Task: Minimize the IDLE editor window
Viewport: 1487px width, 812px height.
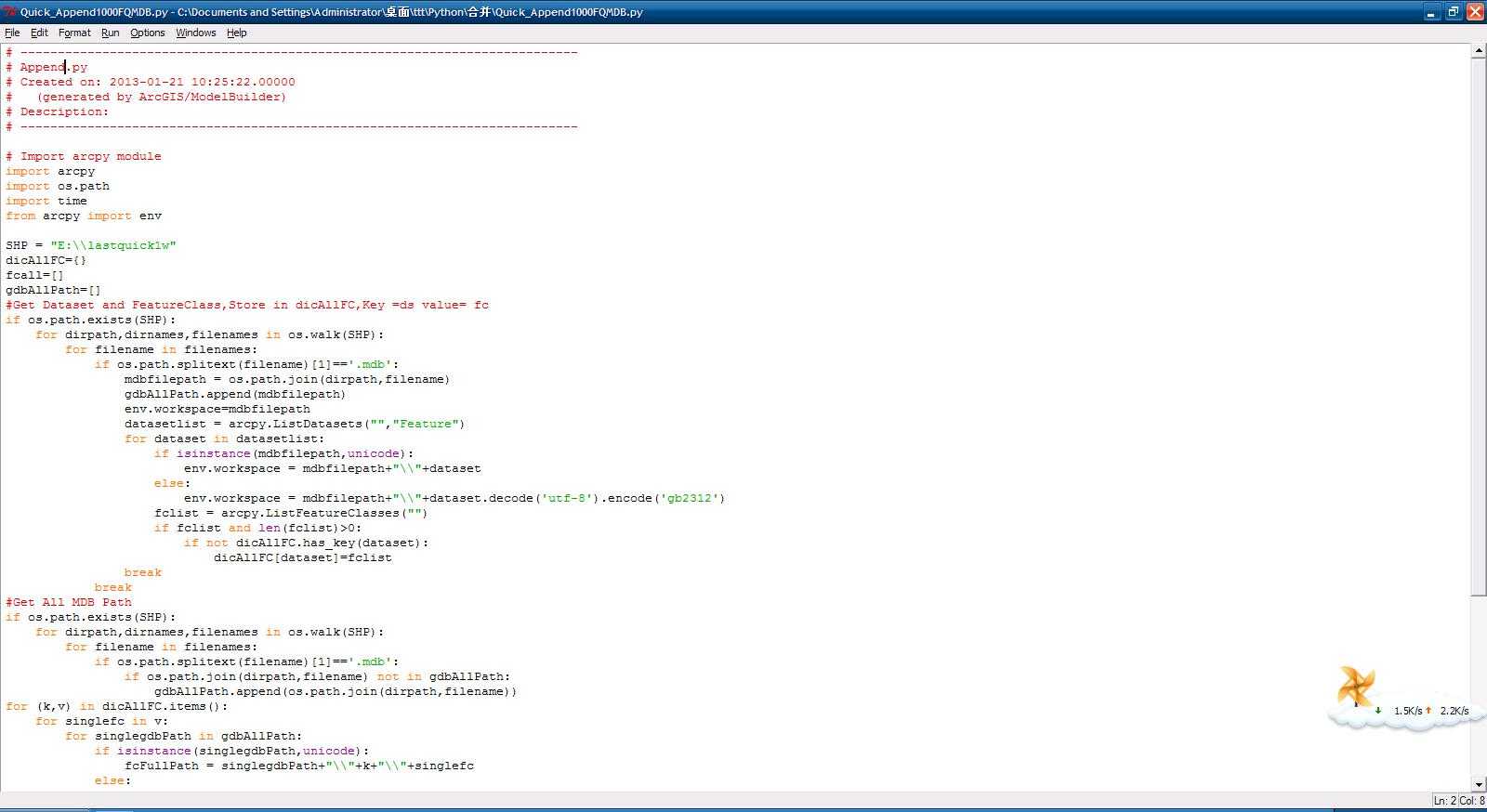Action: click(1432, 12)
